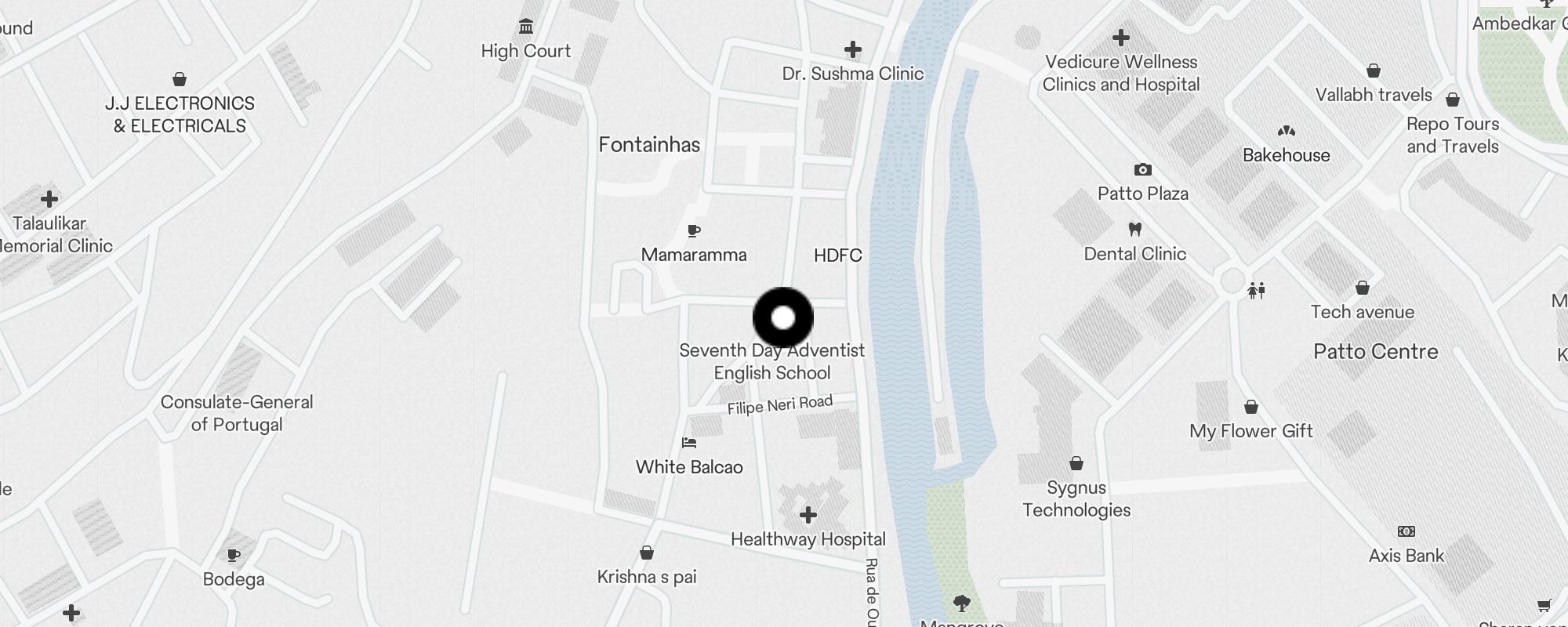Select the White Balcao bed icon

(x=689, y=443)
